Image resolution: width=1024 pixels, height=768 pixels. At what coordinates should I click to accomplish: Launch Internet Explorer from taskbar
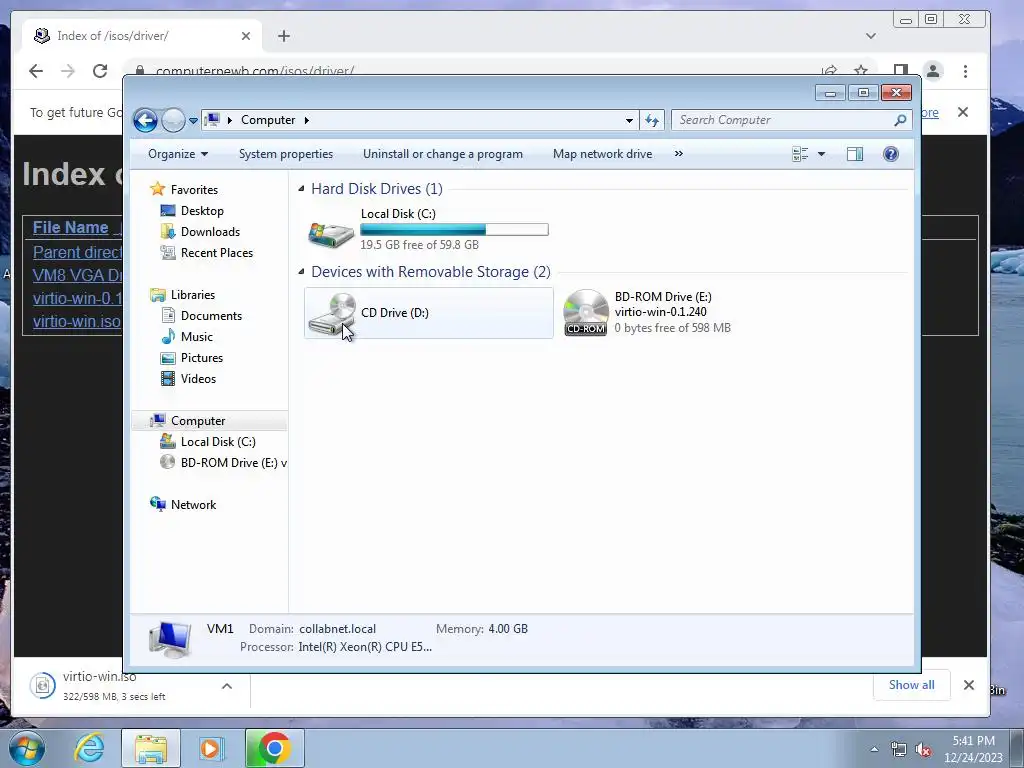point(89,748)
